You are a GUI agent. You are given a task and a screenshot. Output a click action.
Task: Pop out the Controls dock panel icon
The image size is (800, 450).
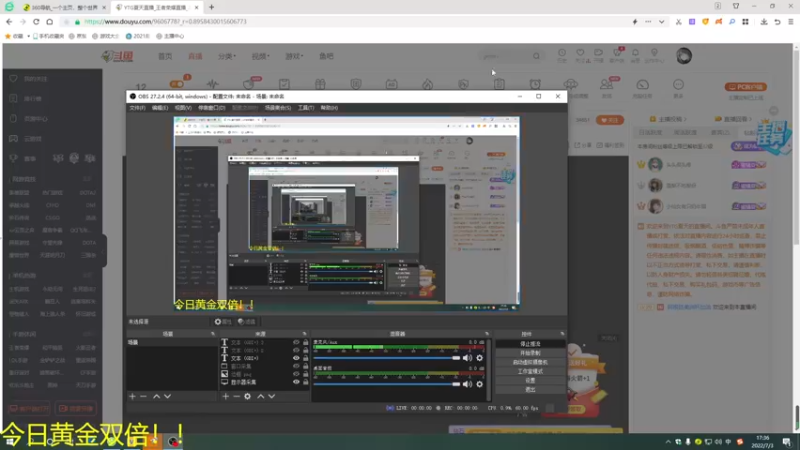(x=562, y=334)
